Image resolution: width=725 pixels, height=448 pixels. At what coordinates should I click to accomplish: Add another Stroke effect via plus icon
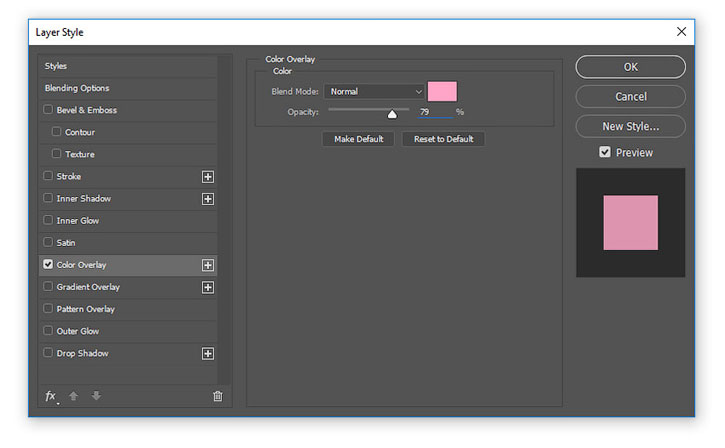(208, 177)
